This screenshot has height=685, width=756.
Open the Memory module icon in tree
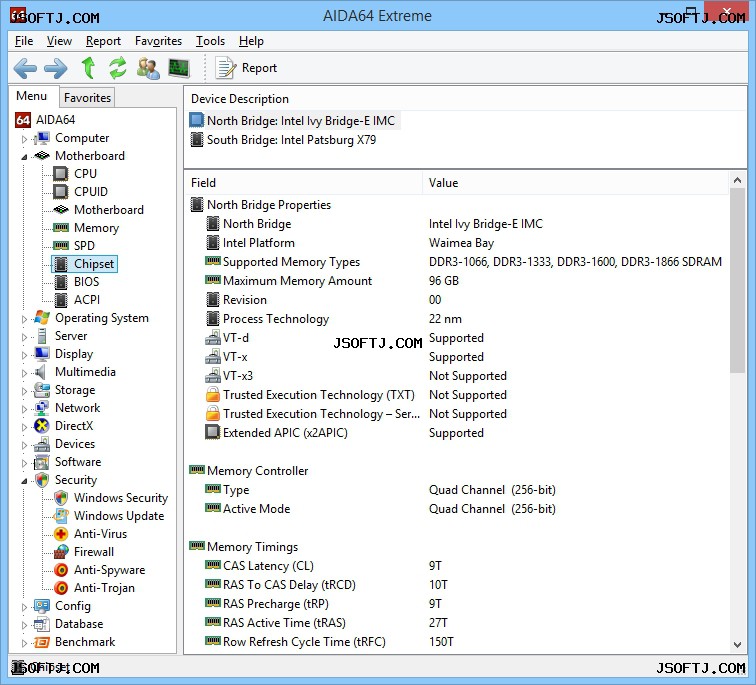coord(60,228)
